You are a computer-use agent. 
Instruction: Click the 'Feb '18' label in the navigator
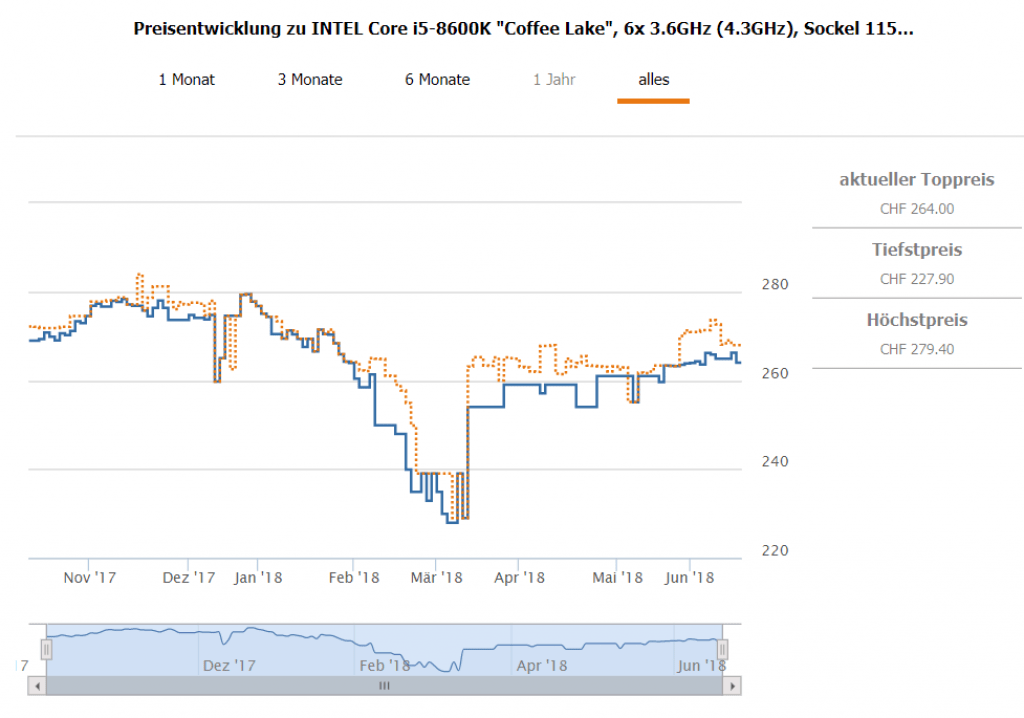pyautogui.click(x=384, y=666)
